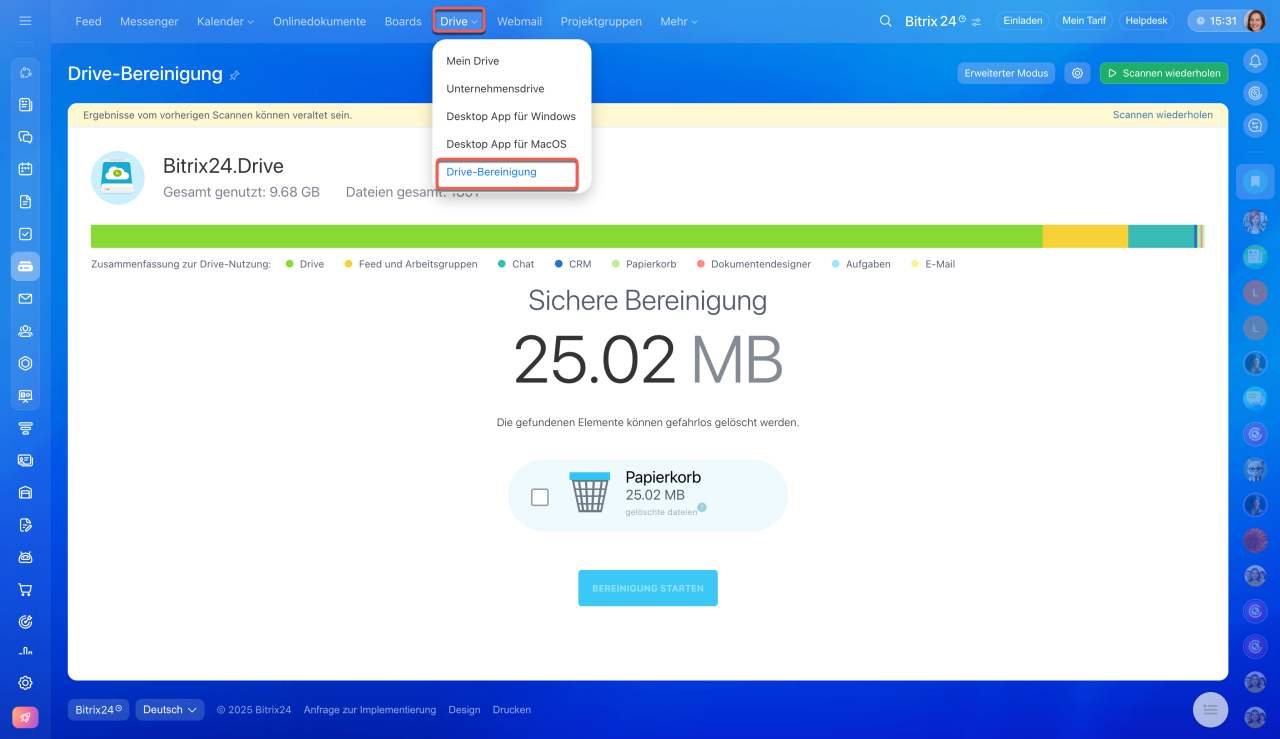Click the green Drive segment of usage bar
Screen dimensions: 1280x739
(566, 236)
